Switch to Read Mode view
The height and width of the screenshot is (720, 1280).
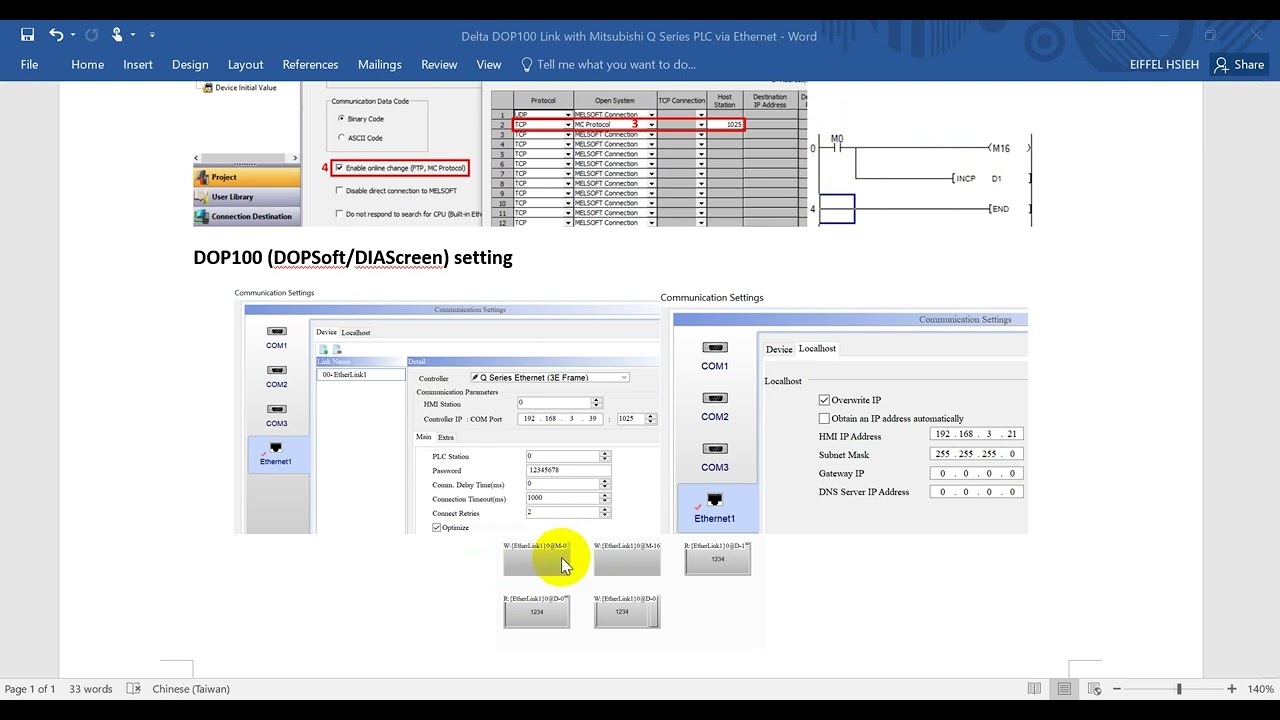[x=1034, y=689]
